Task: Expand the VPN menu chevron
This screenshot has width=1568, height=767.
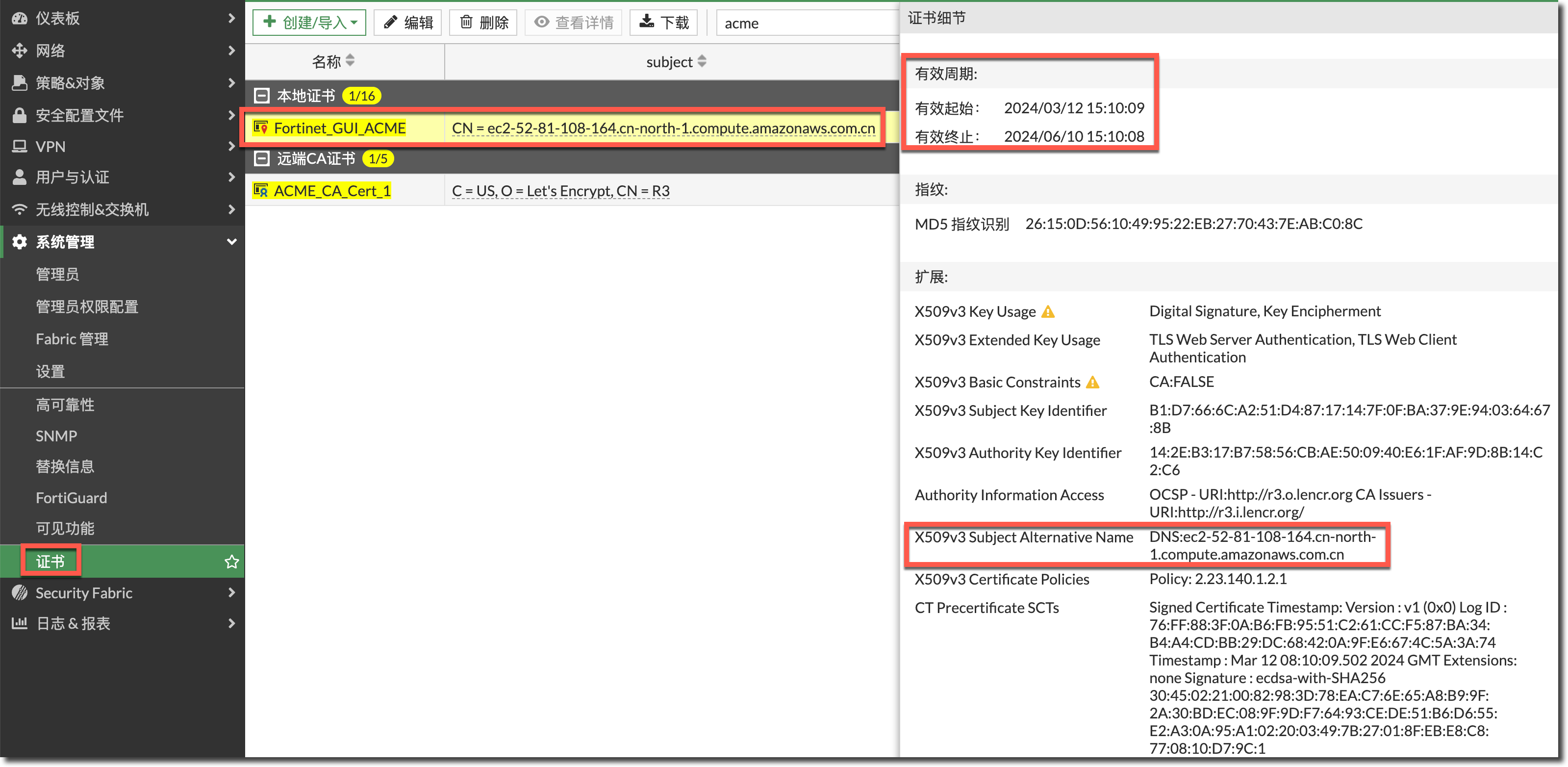Action: (x=231, y=147)
